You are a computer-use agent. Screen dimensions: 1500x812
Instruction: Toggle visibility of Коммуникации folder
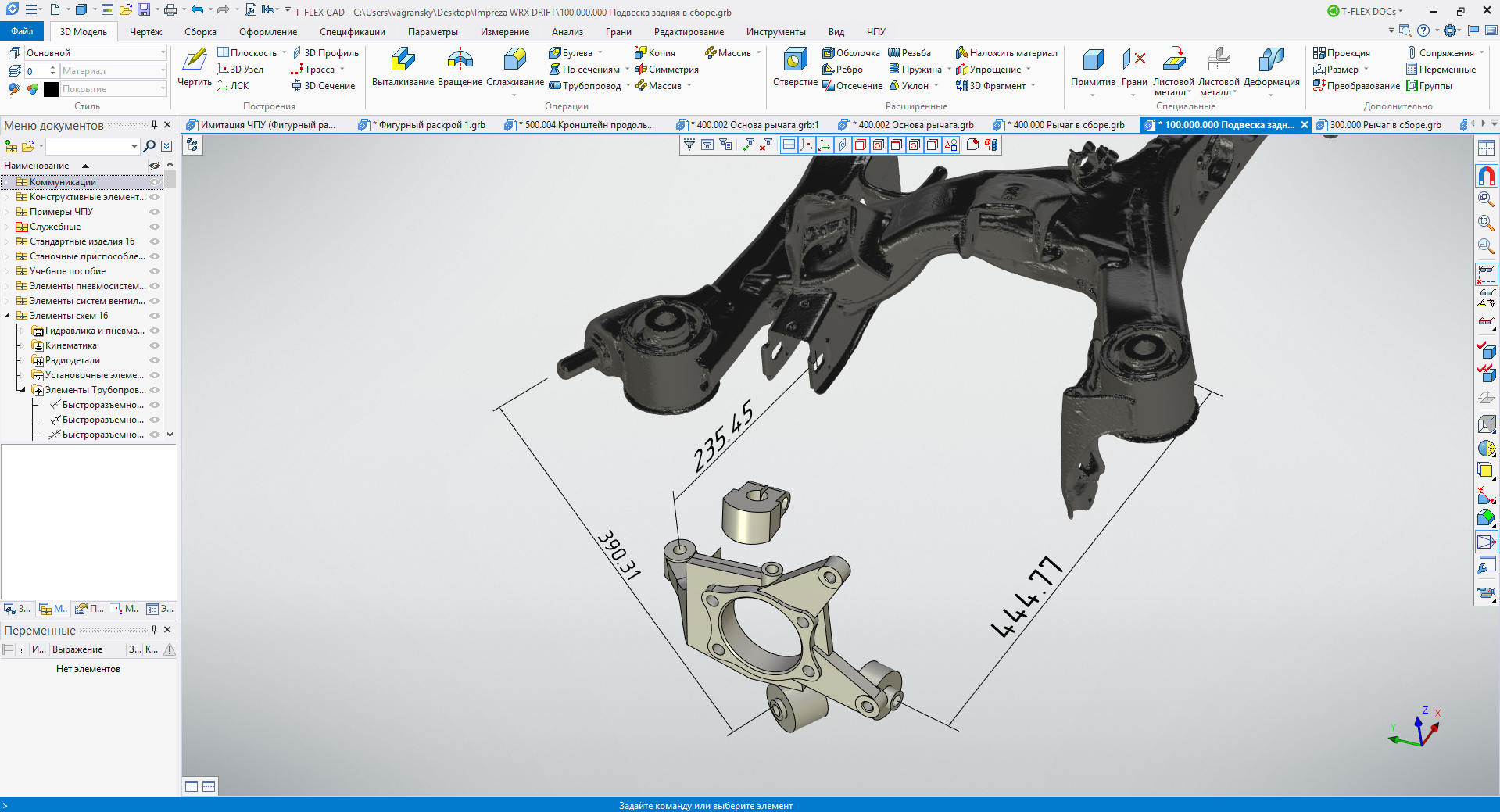155,182
